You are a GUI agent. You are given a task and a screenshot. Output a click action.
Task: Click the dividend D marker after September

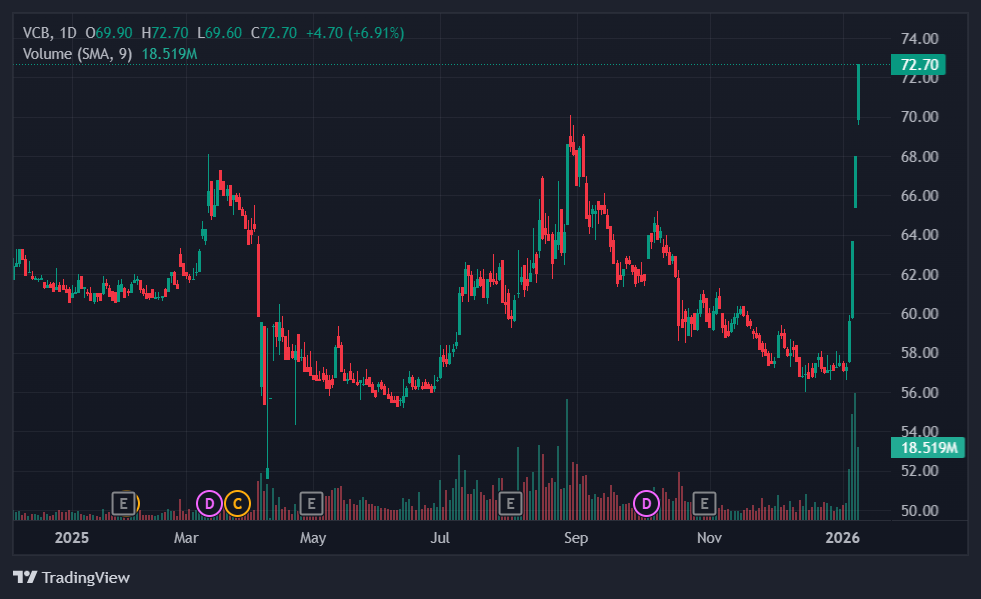(646, 502)
